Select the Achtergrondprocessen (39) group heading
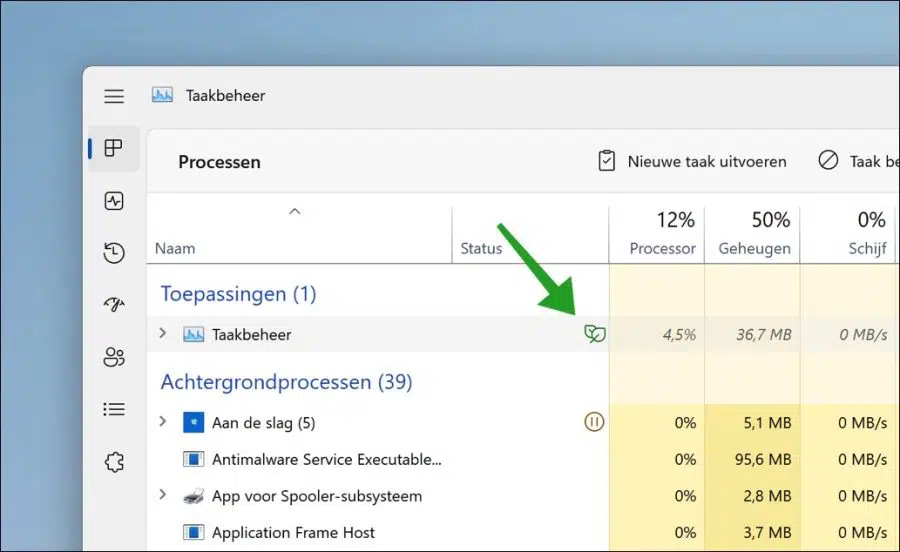This screenshot has width=900, height=552. (x=286, y=382)
